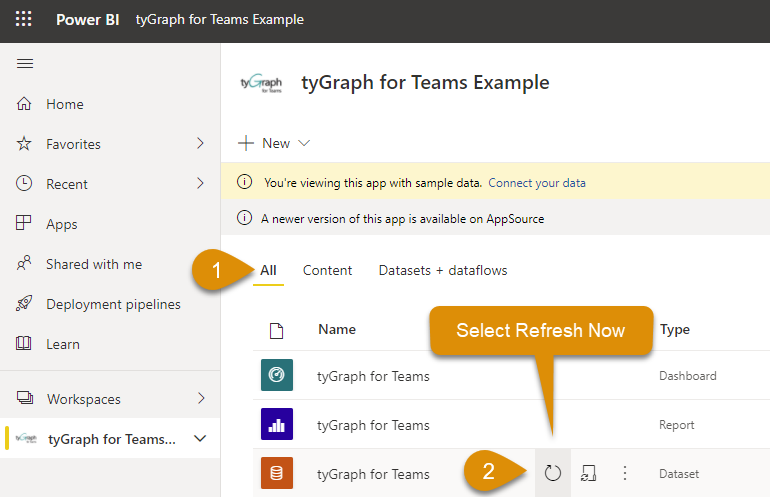
Task: Expand the Favorites flyout chevron
Action: pos(200,144)
